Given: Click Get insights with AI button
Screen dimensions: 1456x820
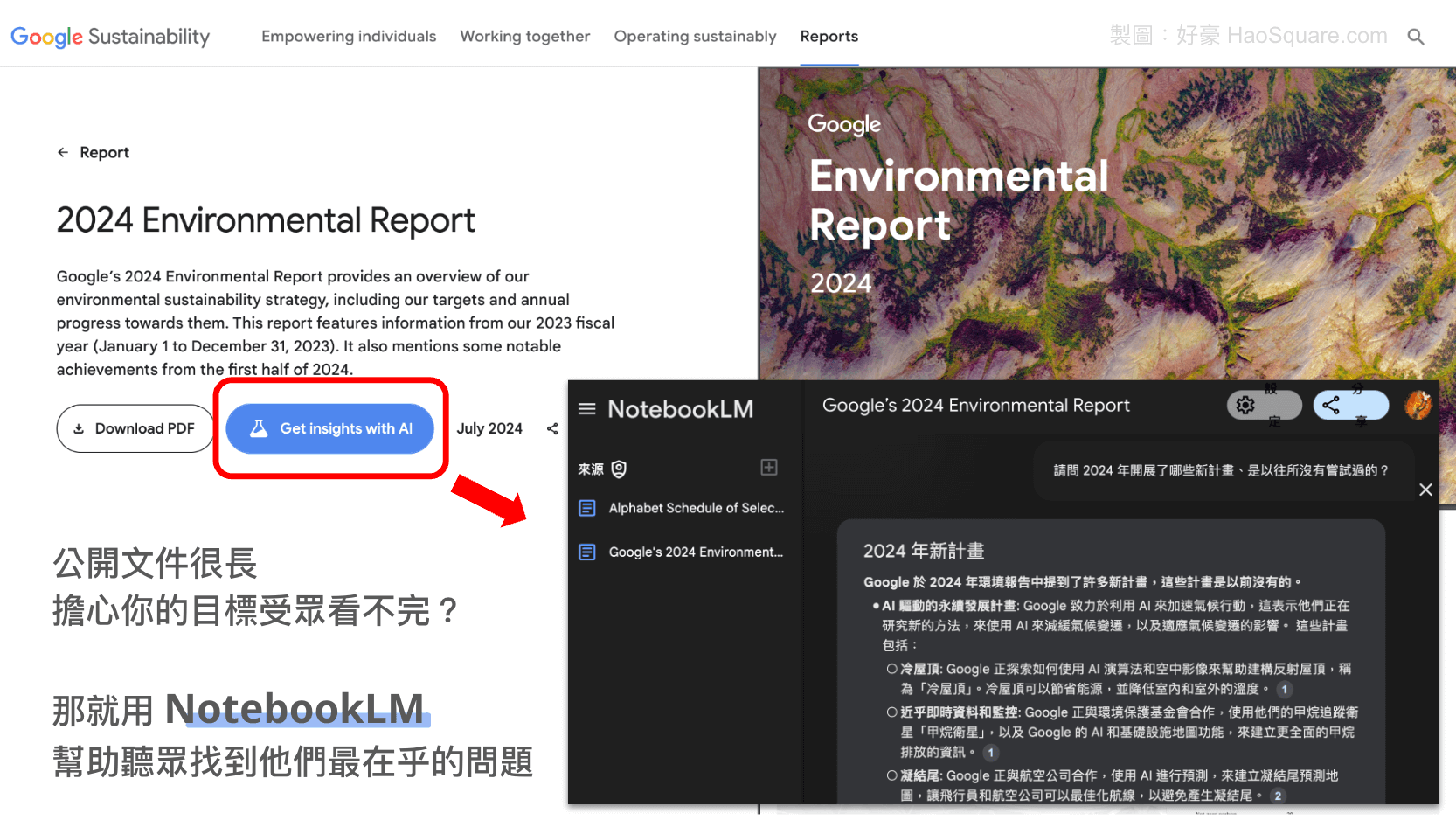Looking at the screenshot, I should (x=330, y=428).
